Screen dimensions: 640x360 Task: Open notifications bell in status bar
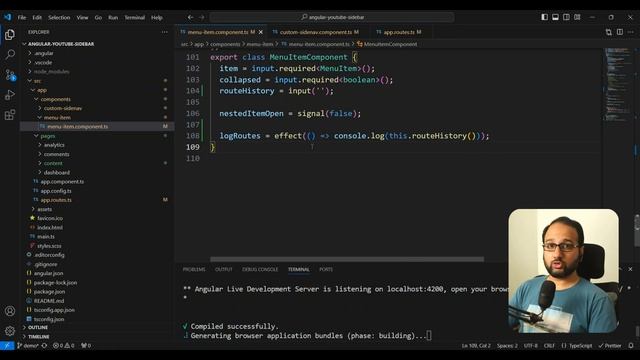point(631,345)
